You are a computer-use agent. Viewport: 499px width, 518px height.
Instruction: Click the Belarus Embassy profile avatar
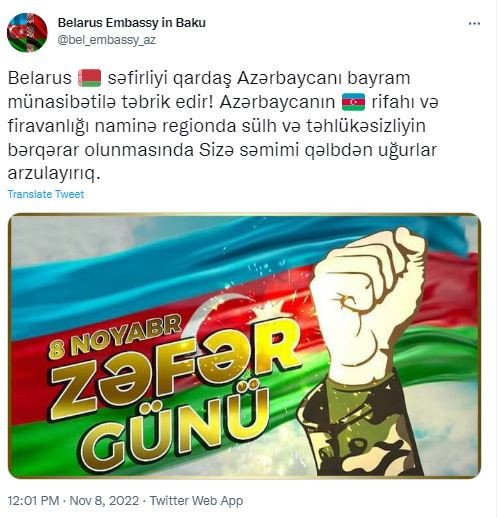(x=27, y=32)
